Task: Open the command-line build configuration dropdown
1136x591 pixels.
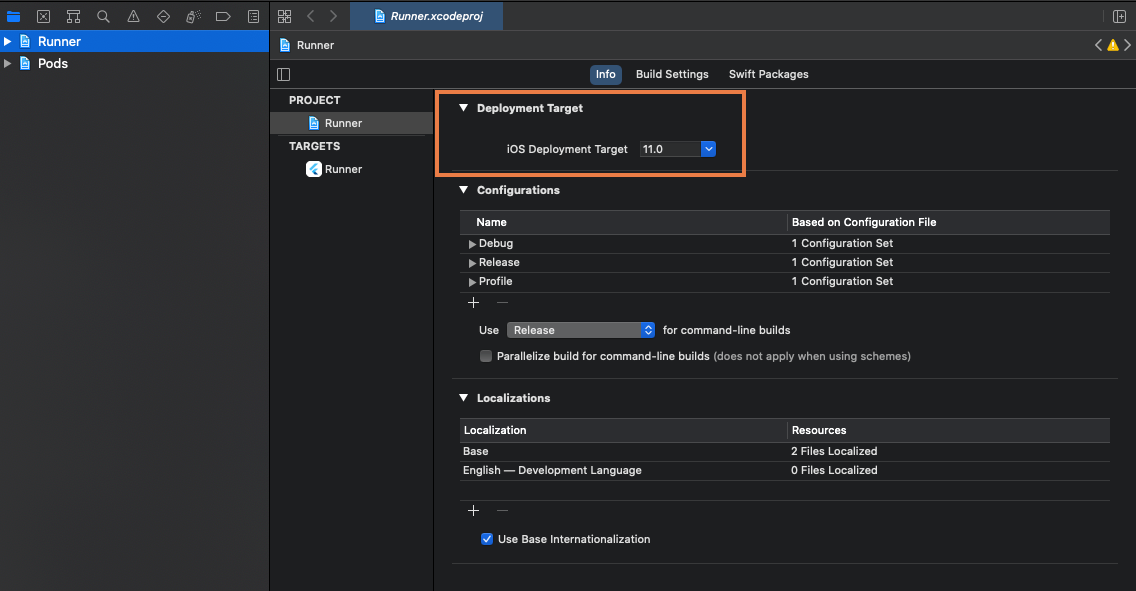Action: tap(581, 330)
